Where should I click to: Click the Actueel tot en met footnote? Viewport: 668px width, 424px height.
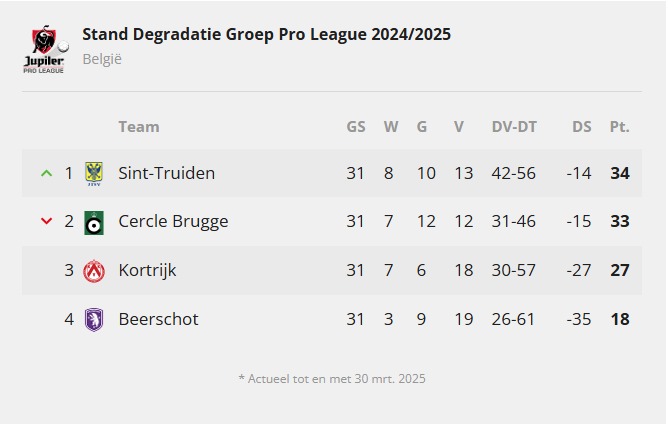click(332, 379)
